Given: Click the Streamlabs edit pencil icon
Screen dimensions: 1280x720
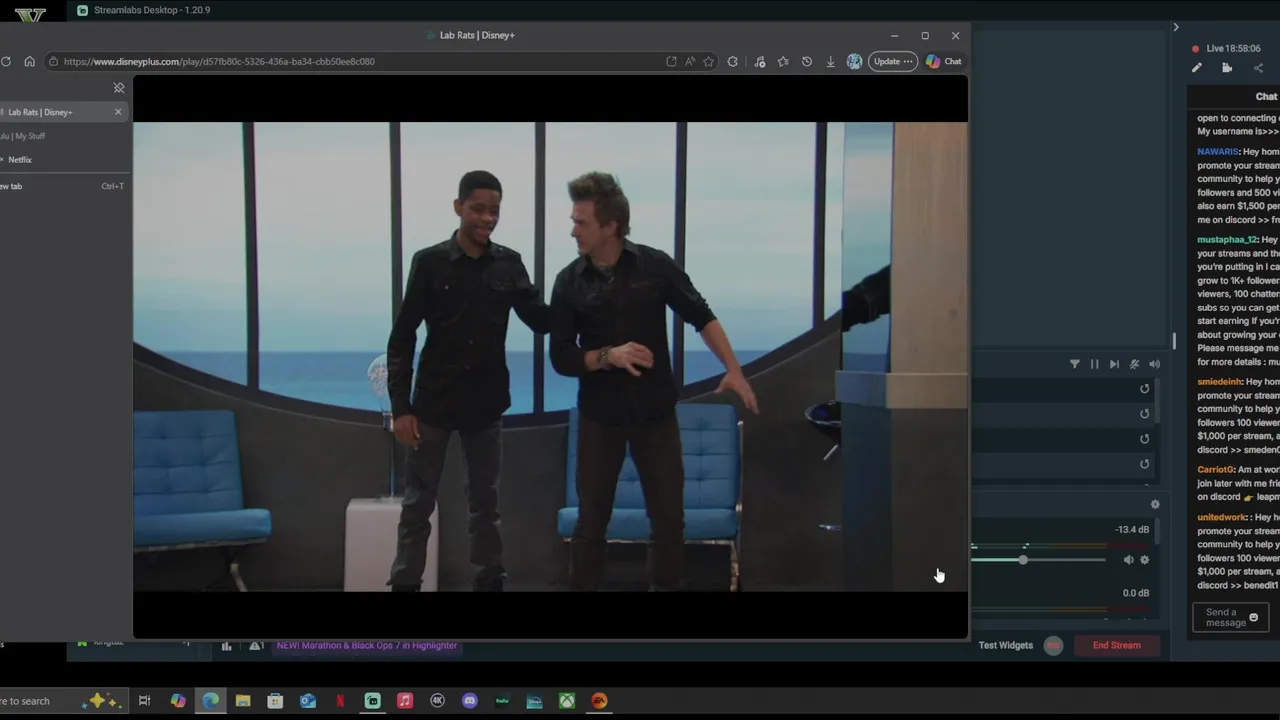Looking at the screenshot, I should [x=1197, y=68].
